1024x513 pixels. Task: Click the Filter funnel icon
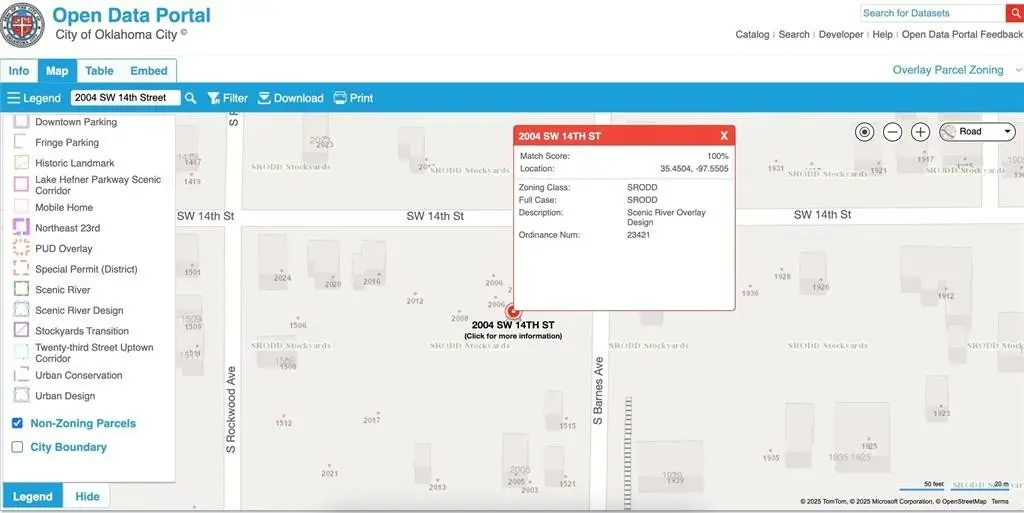click(214, 98)
